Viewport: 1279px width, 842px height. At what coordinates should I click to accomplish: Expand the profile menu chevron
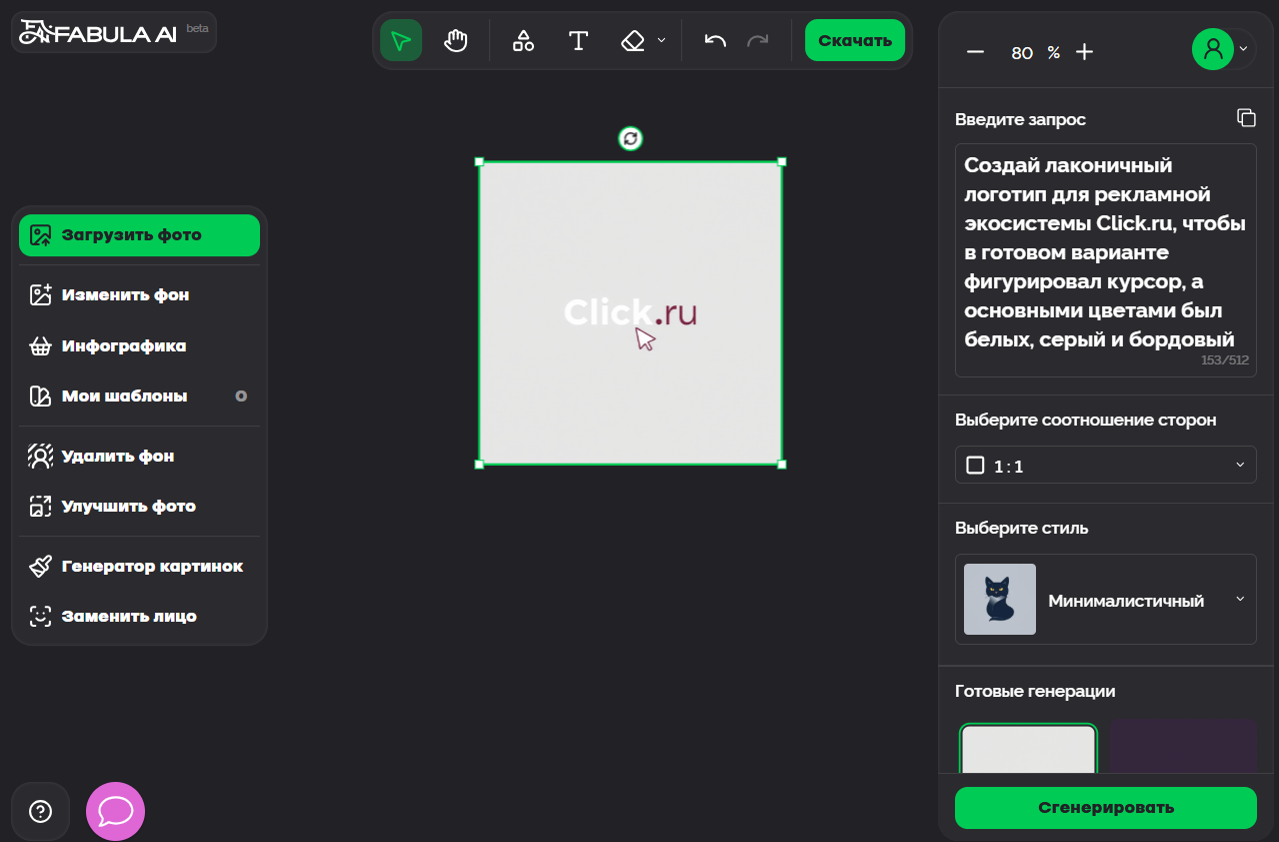pos(1243,49)
